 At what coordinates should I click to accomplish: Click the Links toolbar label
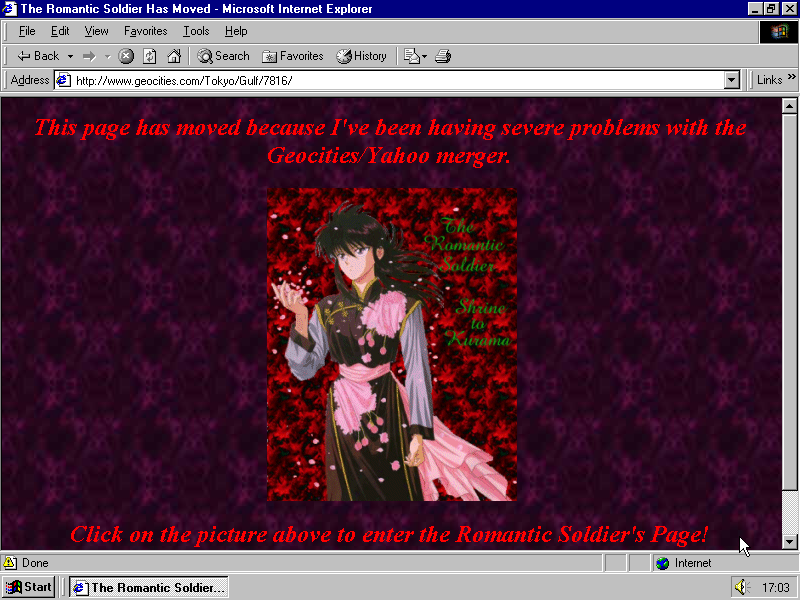(x=769, y=80)
